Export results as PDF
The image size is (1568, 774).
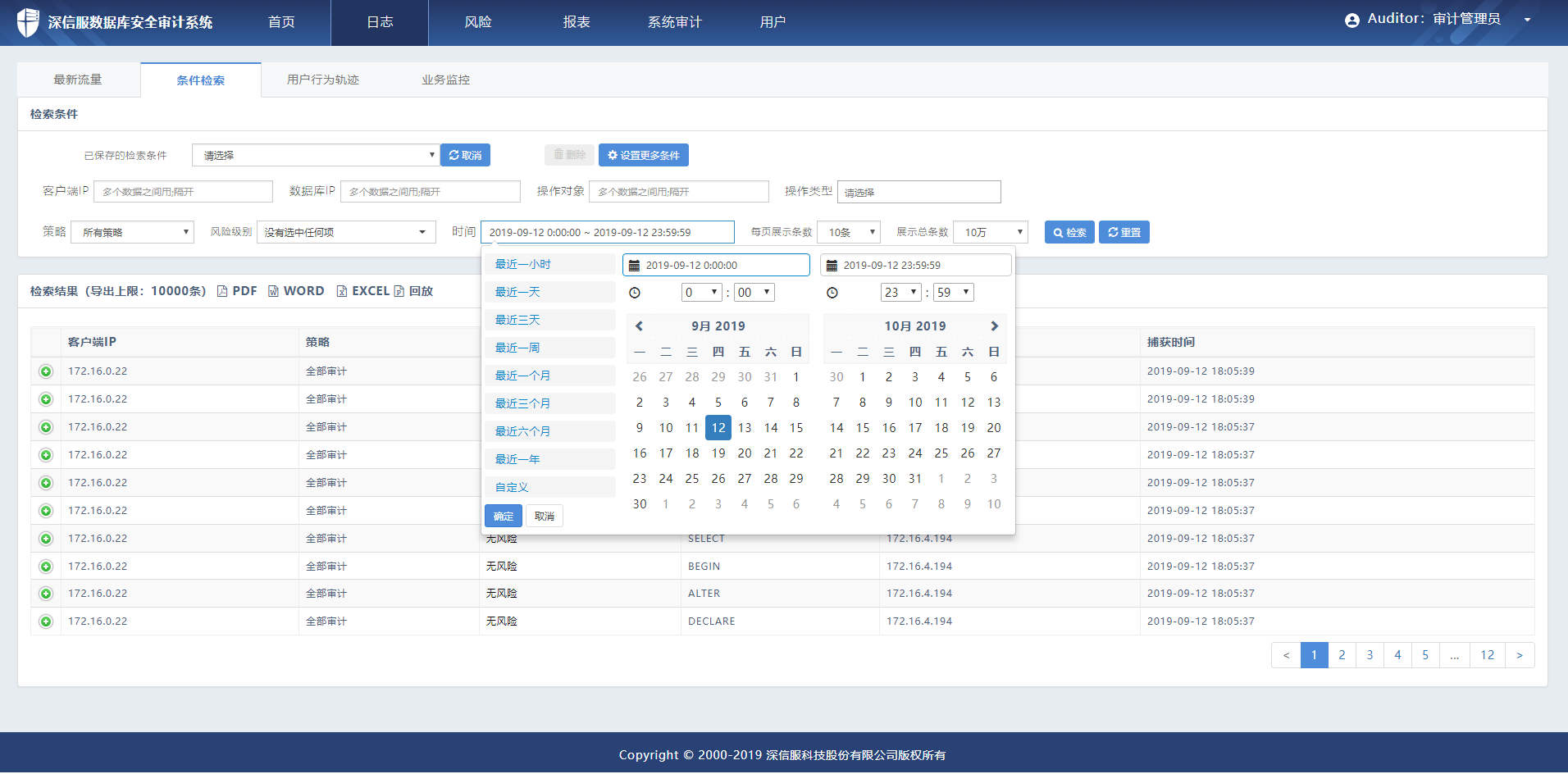point(237,291)
